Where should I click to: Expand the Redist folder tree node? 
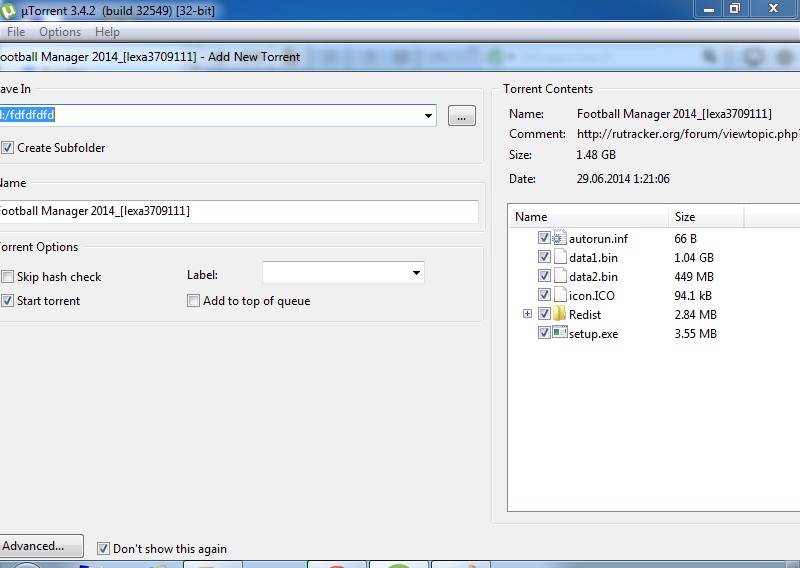(x=528, y=313)
